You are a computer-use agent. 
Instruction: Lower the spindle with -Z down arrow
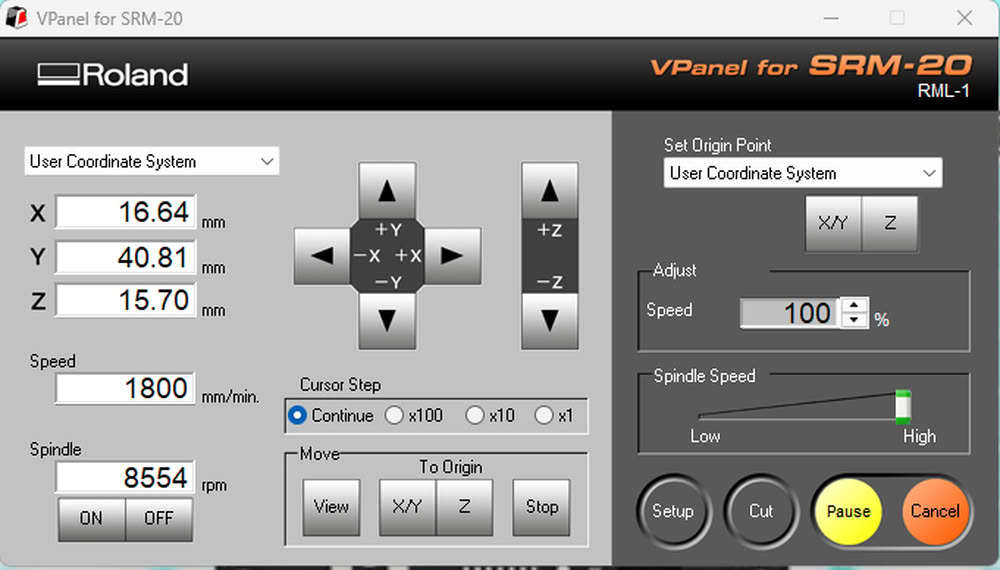(550, 321)
